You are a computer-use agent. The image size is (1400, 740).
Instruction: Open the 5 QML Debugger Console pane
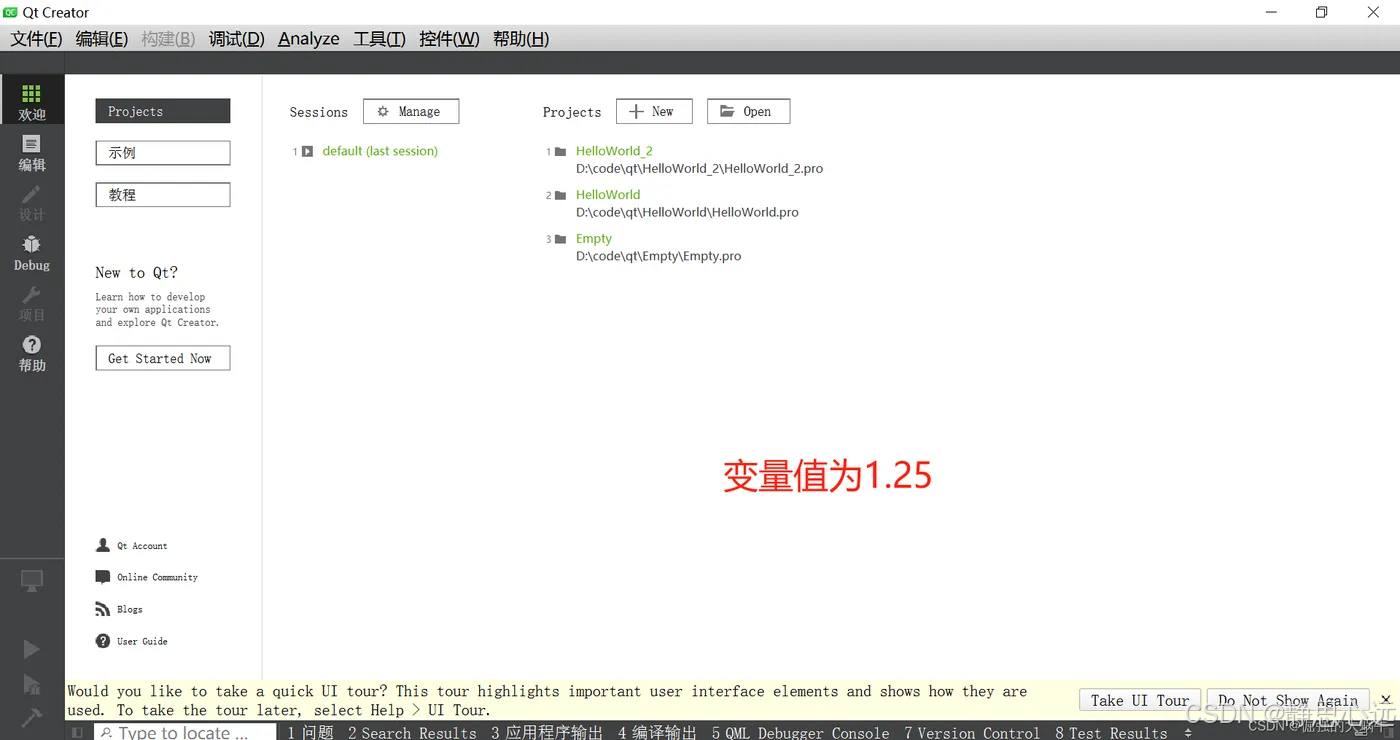(800, 733)
